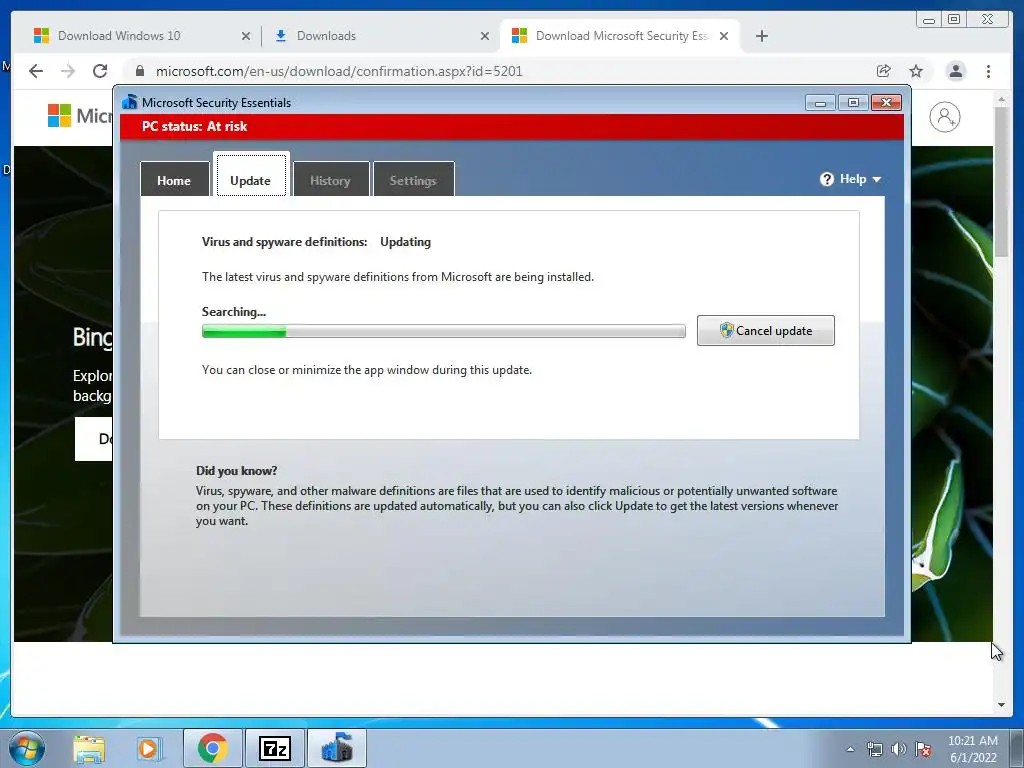Click the 'Updating' definitions status text

click(x=406, y=242)
